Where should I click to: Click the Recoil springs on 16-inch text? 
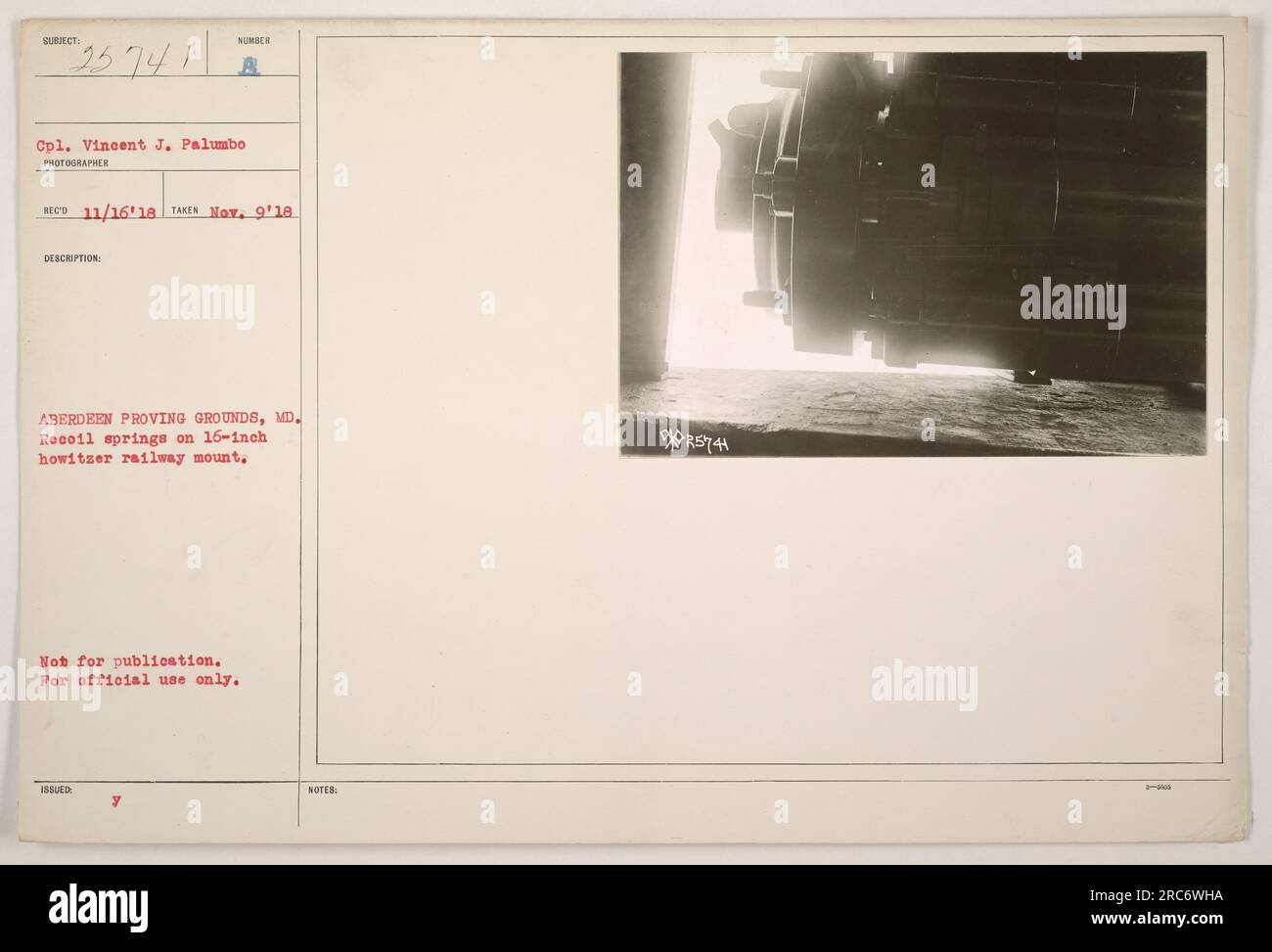(158, 437)
